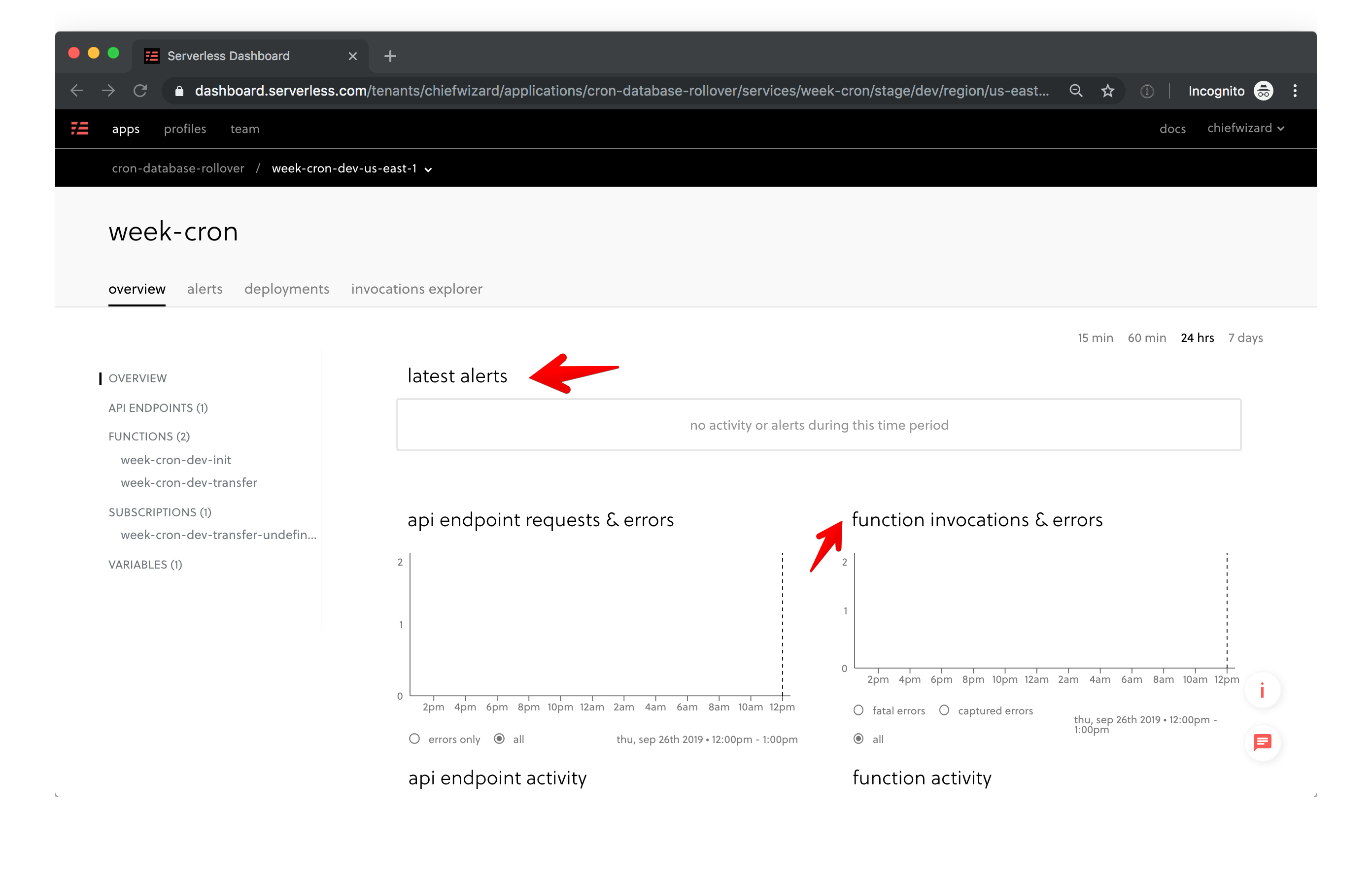This screenshot has width=1372, height=876.
Task: Open the docs link
Action: pos(1172,129)
